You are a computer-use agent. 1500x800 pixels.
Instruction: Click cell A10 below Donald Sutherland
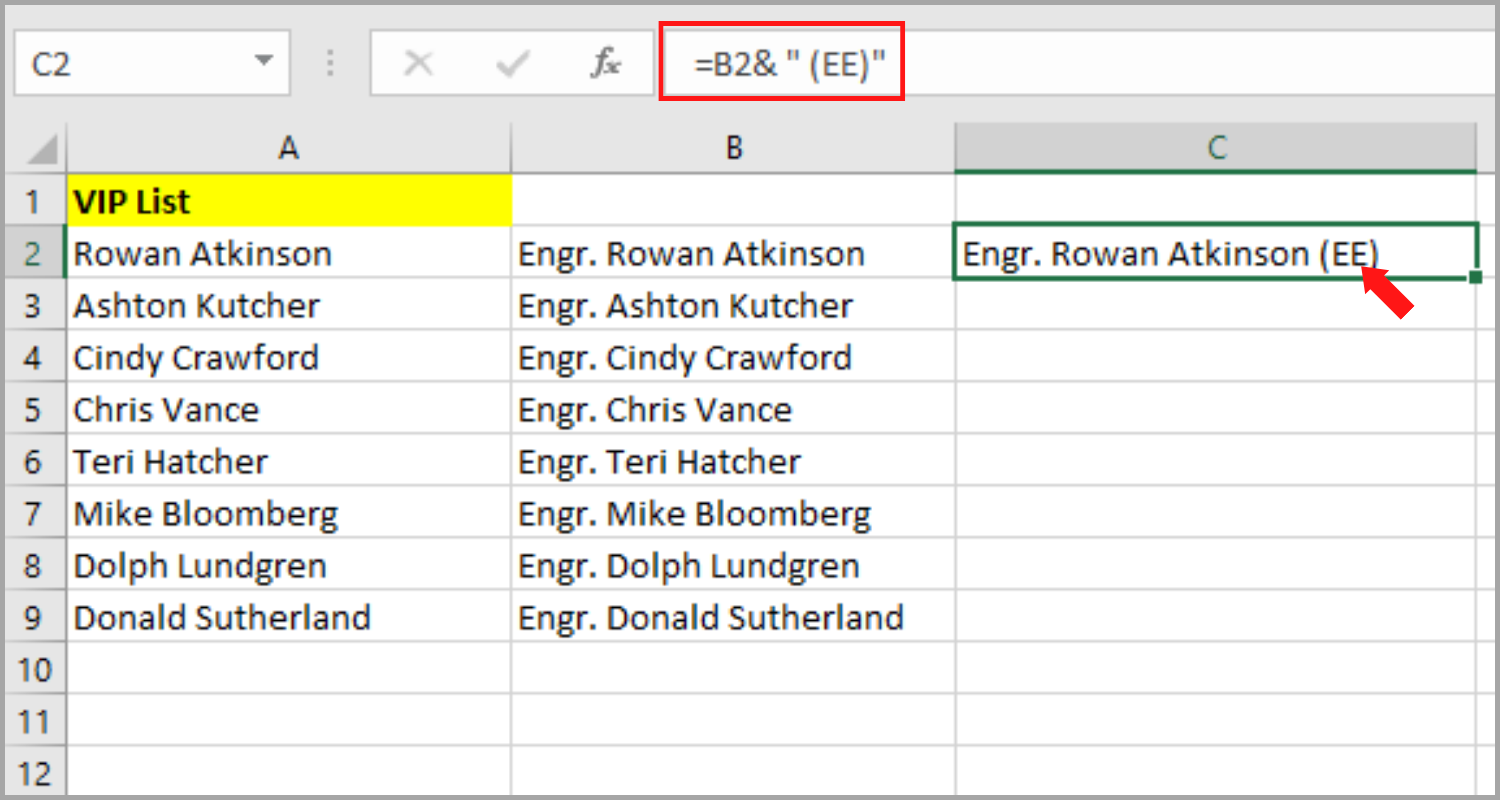click(290, 669)
